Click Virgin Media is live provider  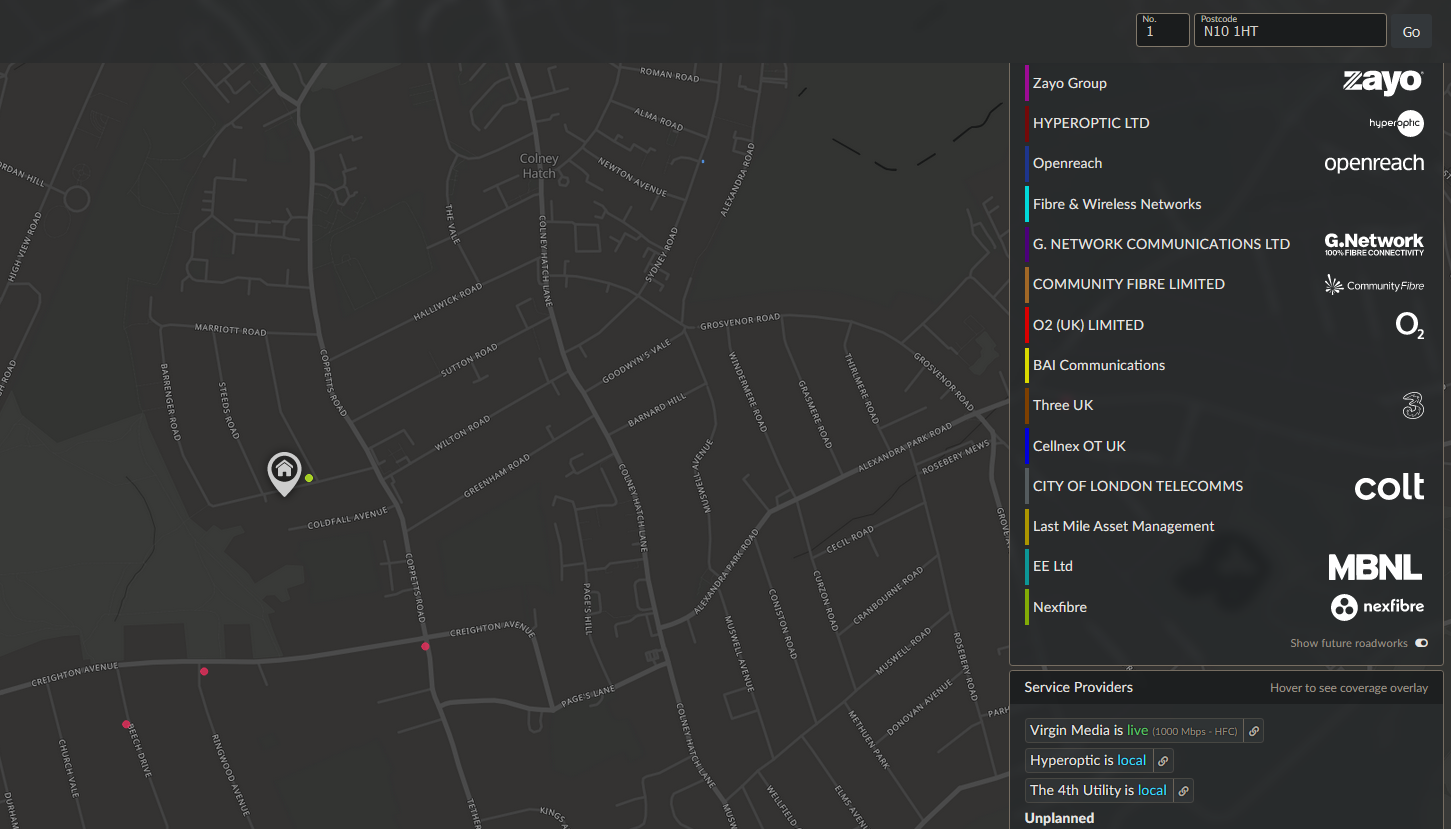pyautogui.click(x=1135, y=731)
